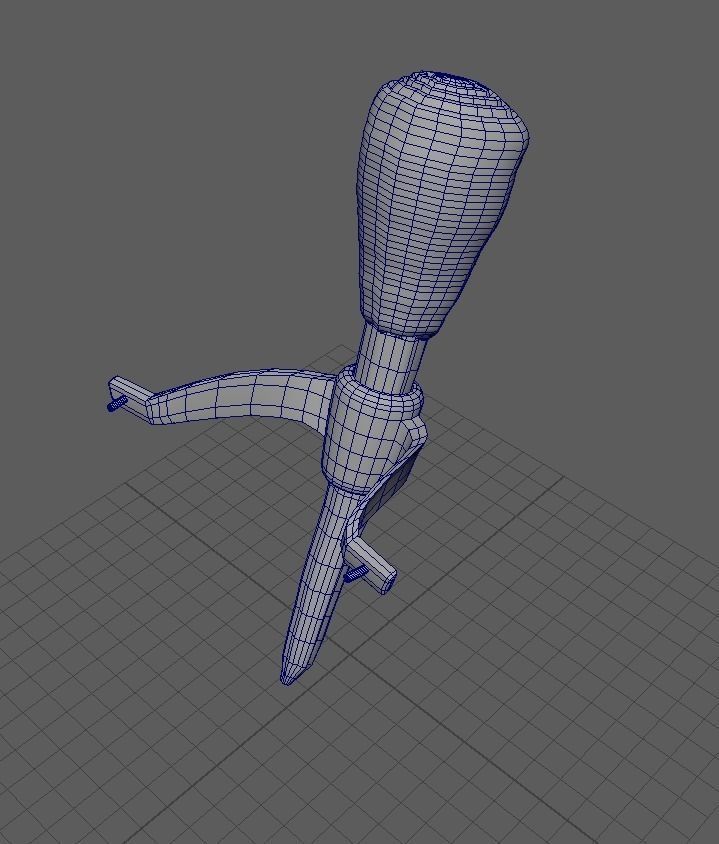Screen dimensions: 719x844
Task: Select the small threaded bolt on lower peg
Action: tap(355, 573)
